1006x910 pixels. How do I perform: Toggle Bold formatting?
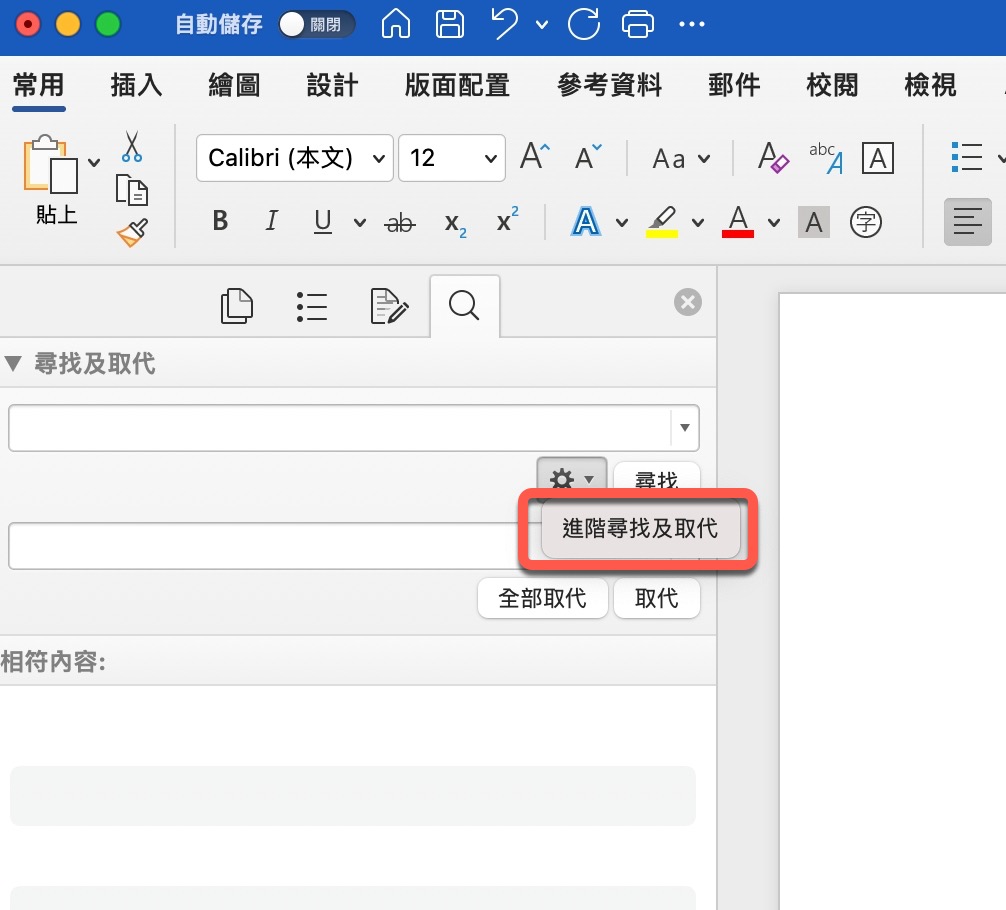(x=221, y=222)
